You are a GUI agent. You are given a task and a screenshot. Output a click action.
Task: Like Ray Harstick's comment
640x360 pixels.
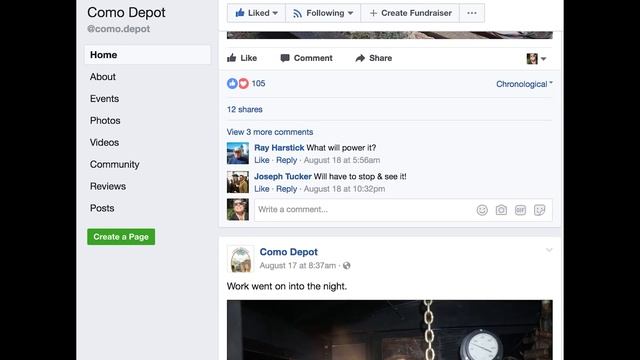pos(262,160)
